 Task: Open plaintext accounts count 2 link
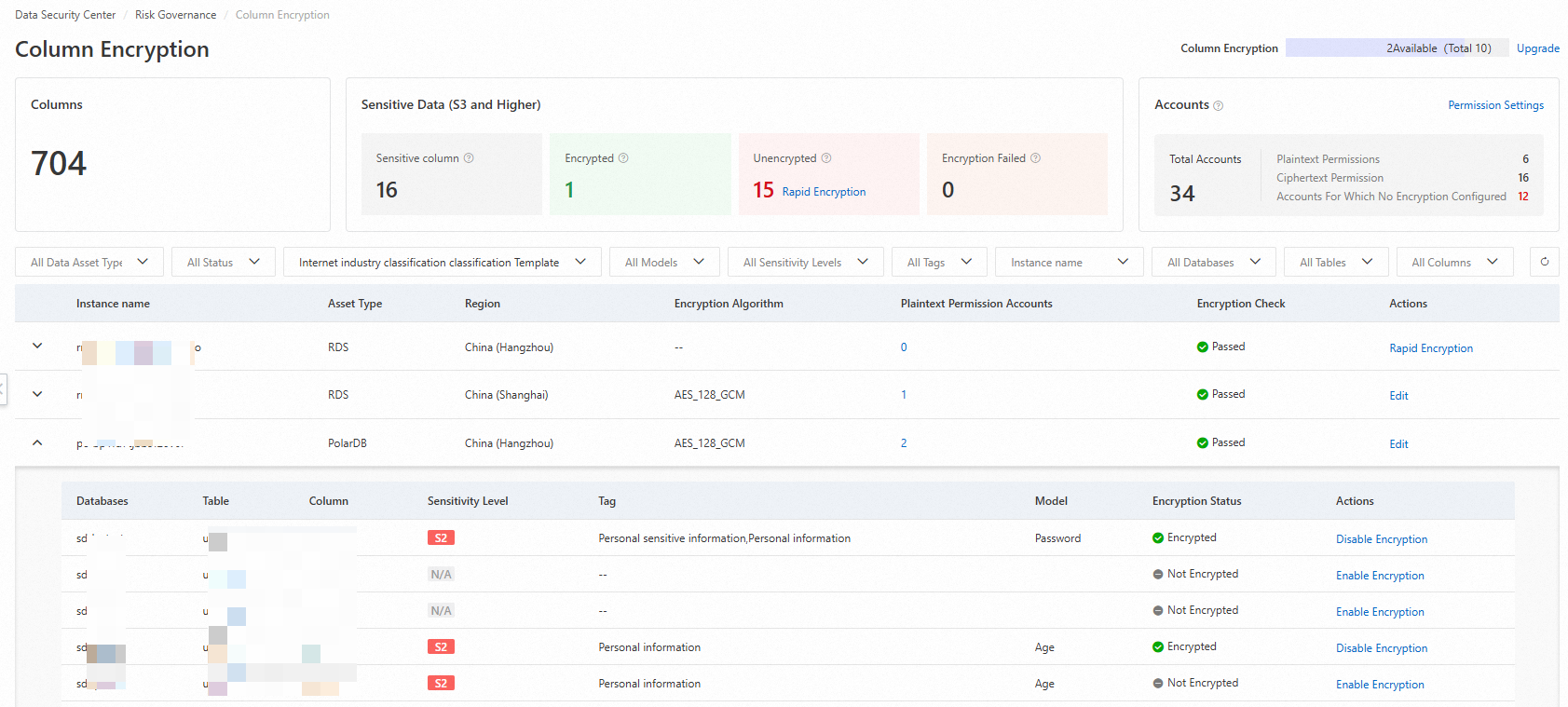click(x=904, y=443)
